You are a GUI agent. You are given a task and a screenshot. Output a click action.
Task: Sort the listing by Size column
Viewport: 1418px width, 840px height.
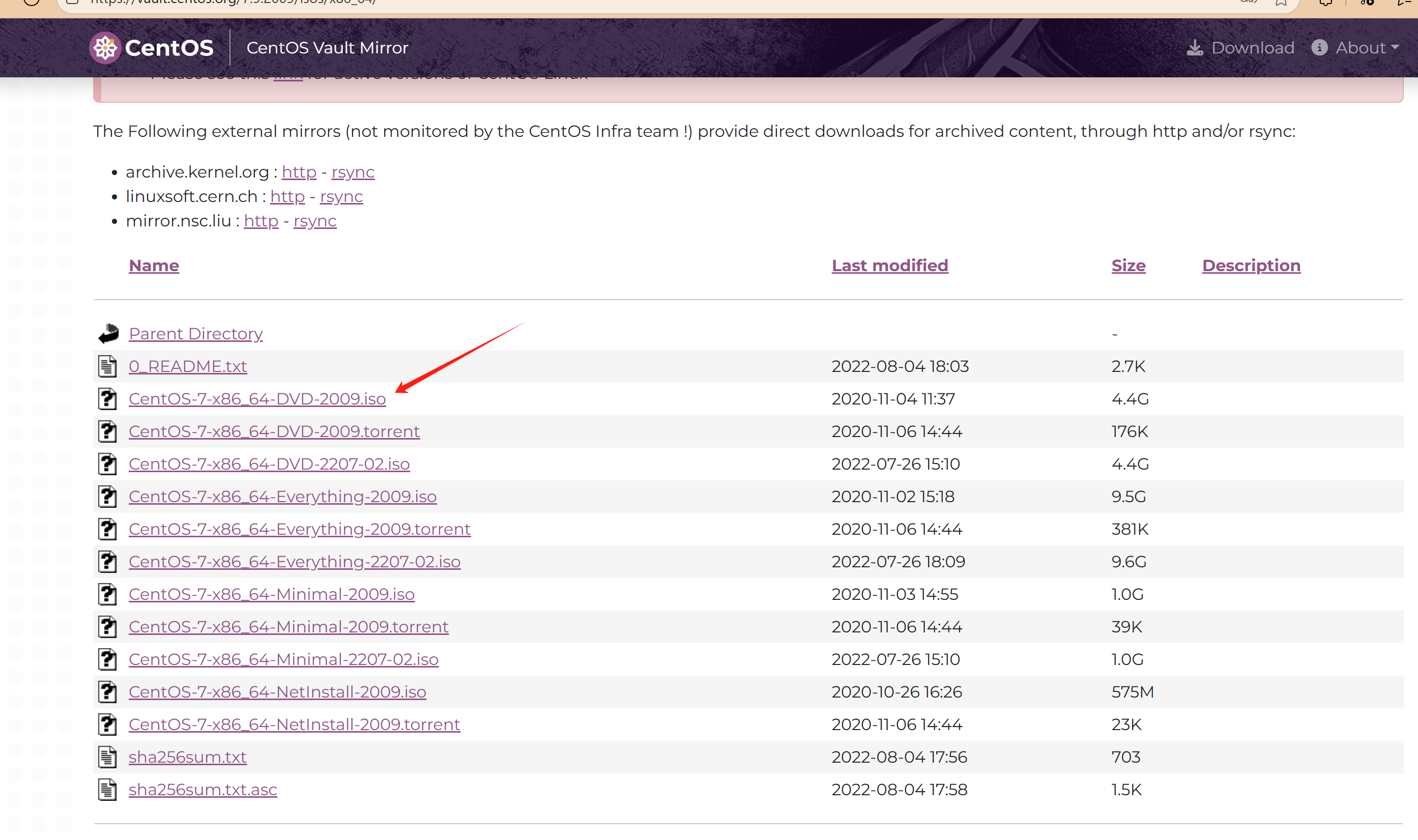(x=1127, y=266)
